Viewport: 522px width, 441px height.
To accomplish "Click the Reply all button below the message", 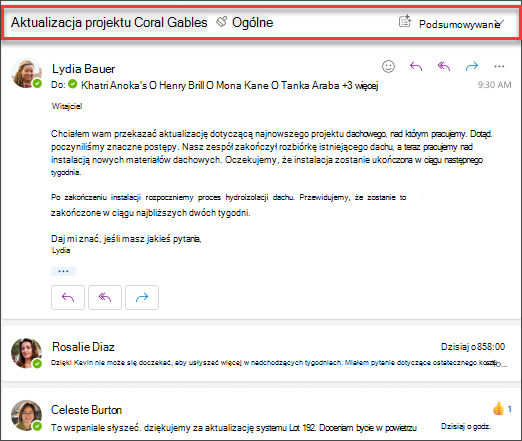I will click(x=105, y=297).
